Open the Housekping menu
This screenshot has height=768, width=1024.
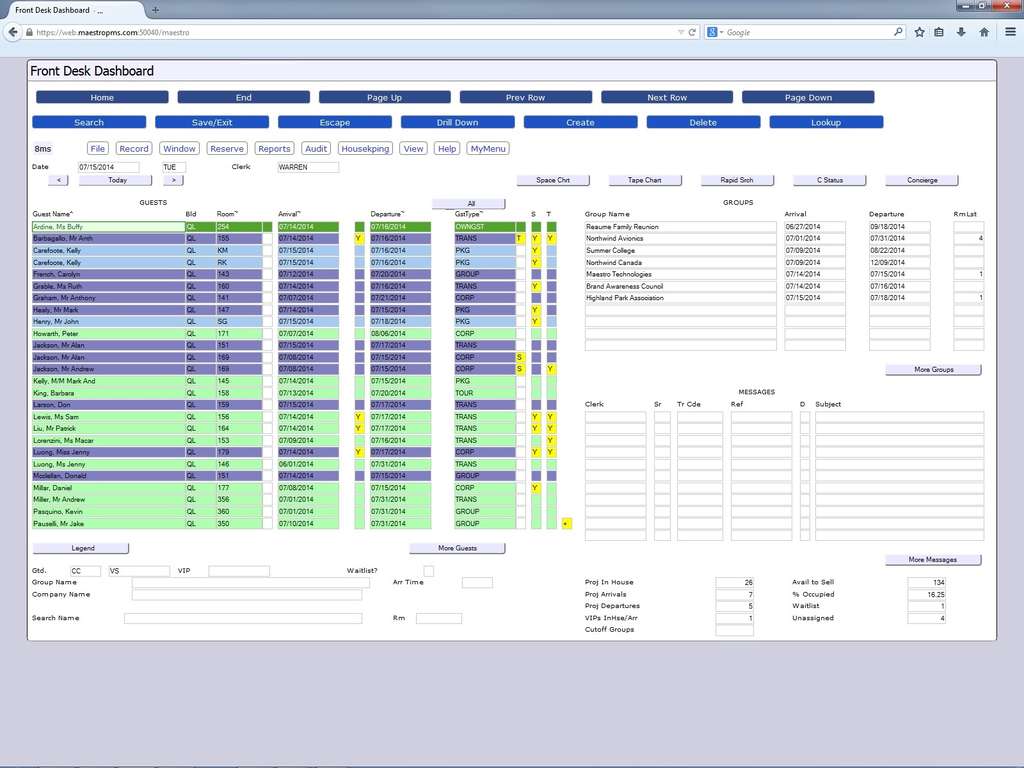click(365, 148)
